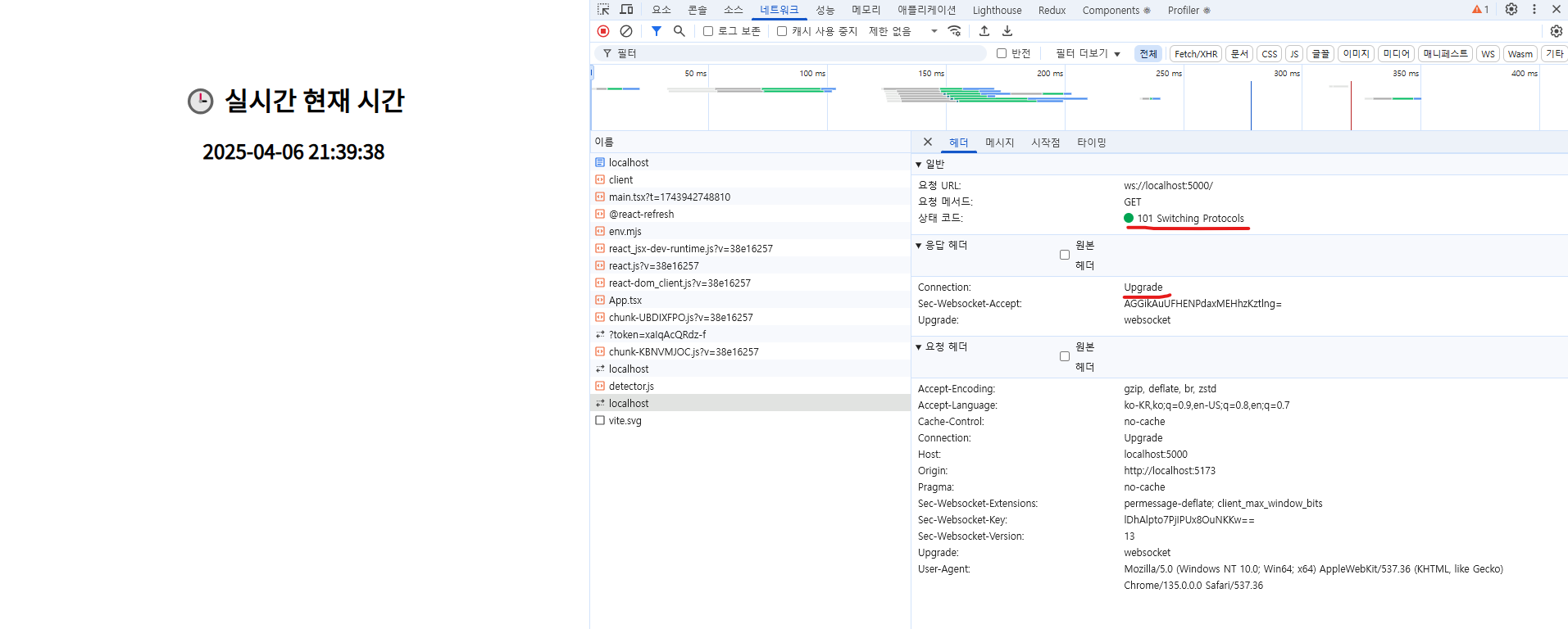
Task: Select the ?token=xaIqAcQRdz-f websocket row
Action: (x=750, y=334)
